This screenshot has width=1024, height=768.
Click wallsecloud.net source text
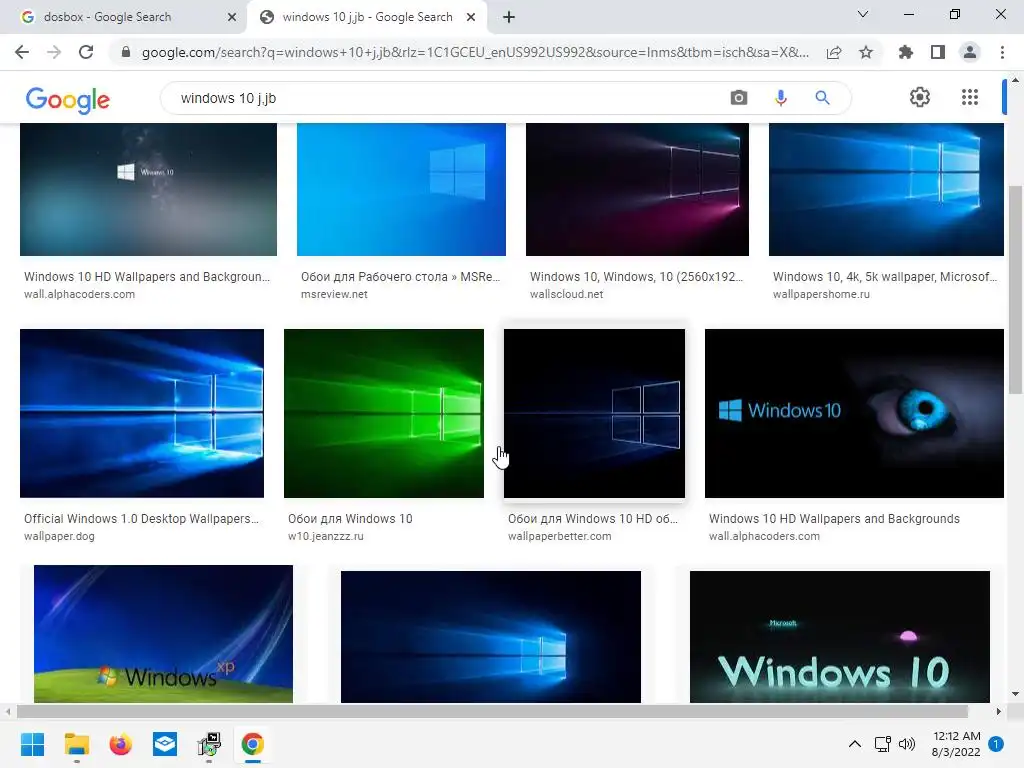(x=567, y=295)
